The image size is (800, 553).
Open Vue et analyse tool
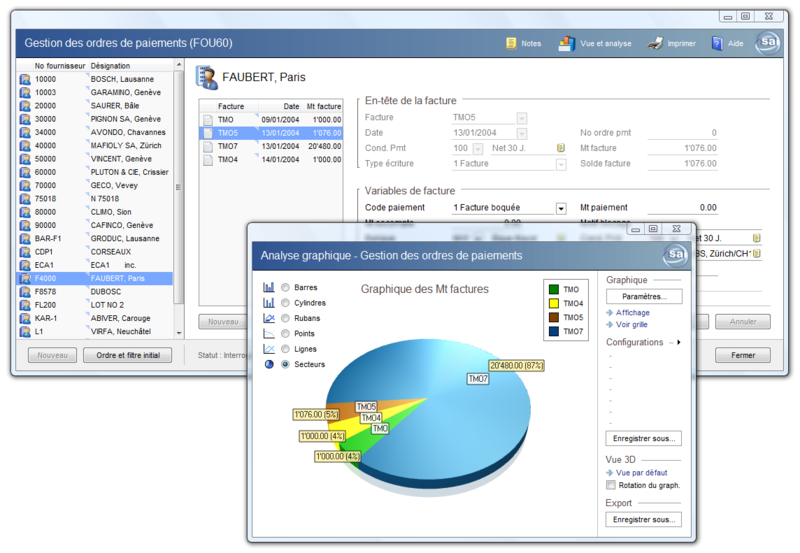[x=566, y=43]
